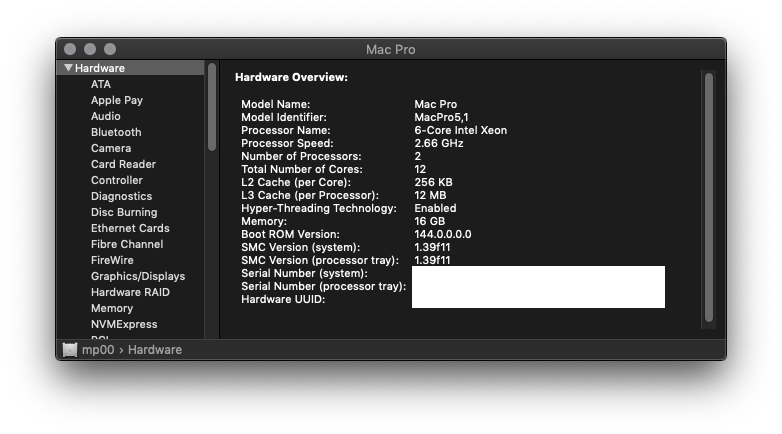This screenshot has height=434, width=782.
Task: Open the Card Reader entry
Action: pyautogui.click(x=123, y=164)
